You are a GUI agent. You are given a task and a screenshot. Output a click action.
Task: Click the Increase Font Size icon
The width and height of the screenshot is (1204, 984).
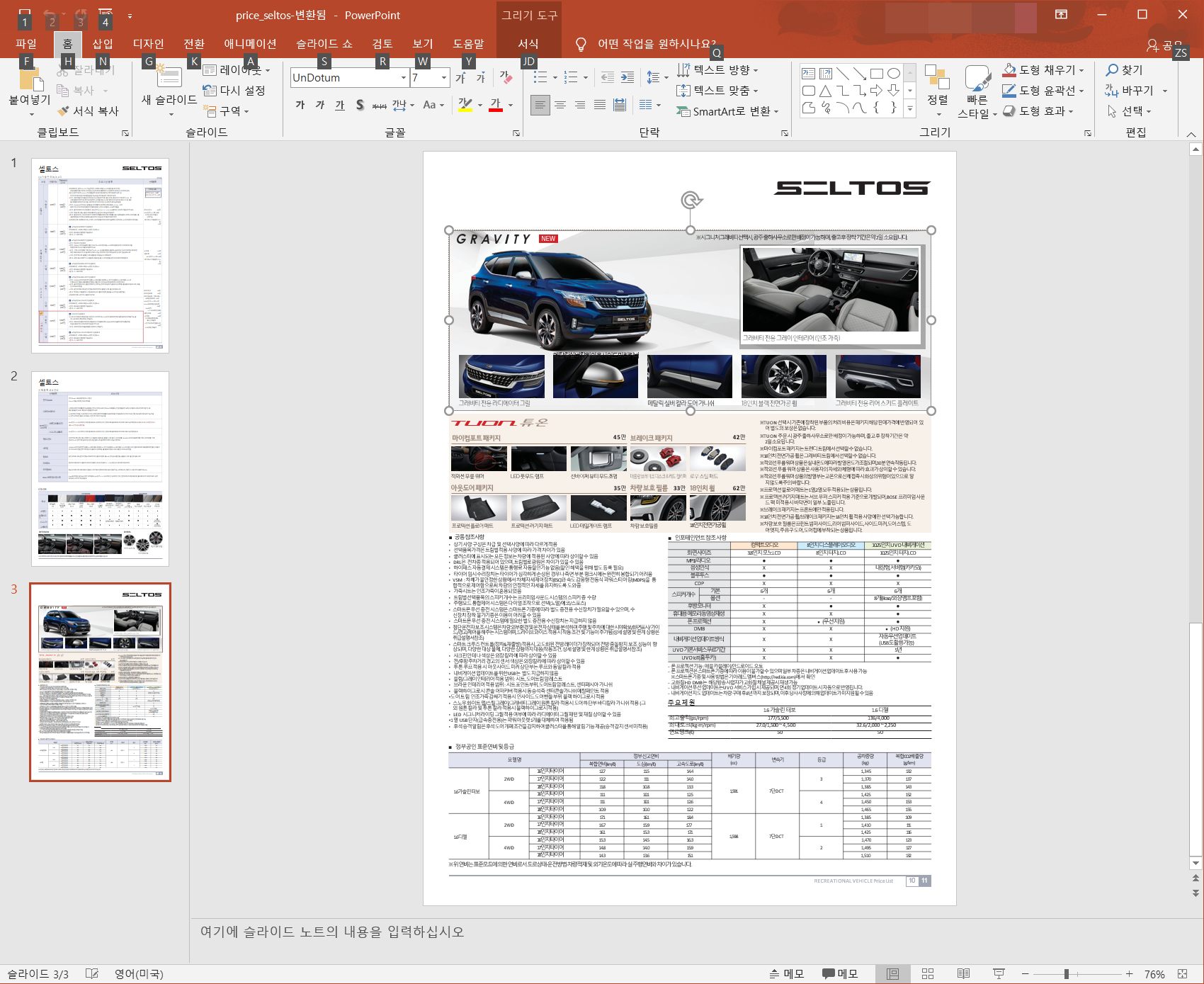point(460,77)
